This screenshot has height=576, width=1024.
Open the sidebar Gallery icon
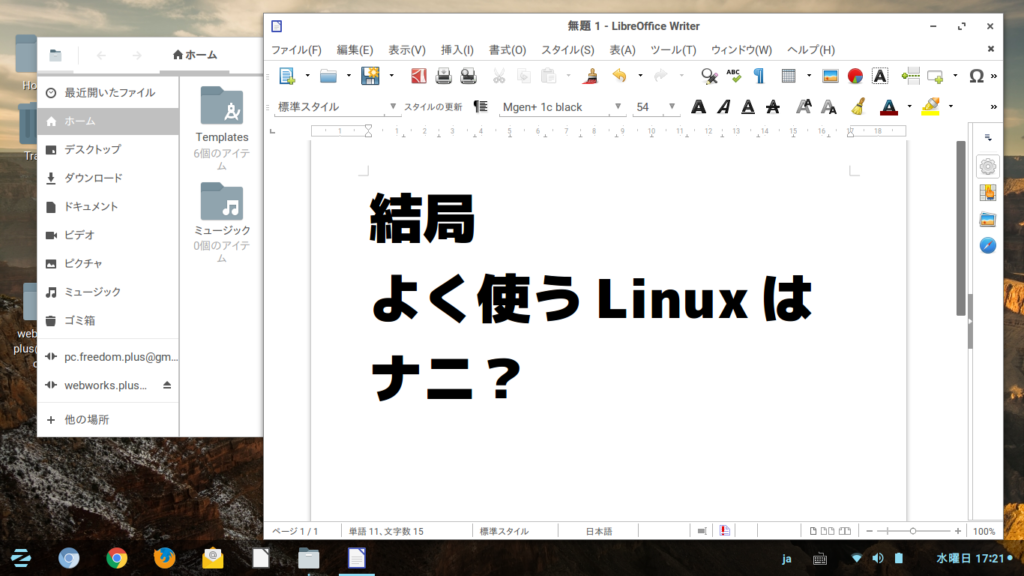[987, 219]
